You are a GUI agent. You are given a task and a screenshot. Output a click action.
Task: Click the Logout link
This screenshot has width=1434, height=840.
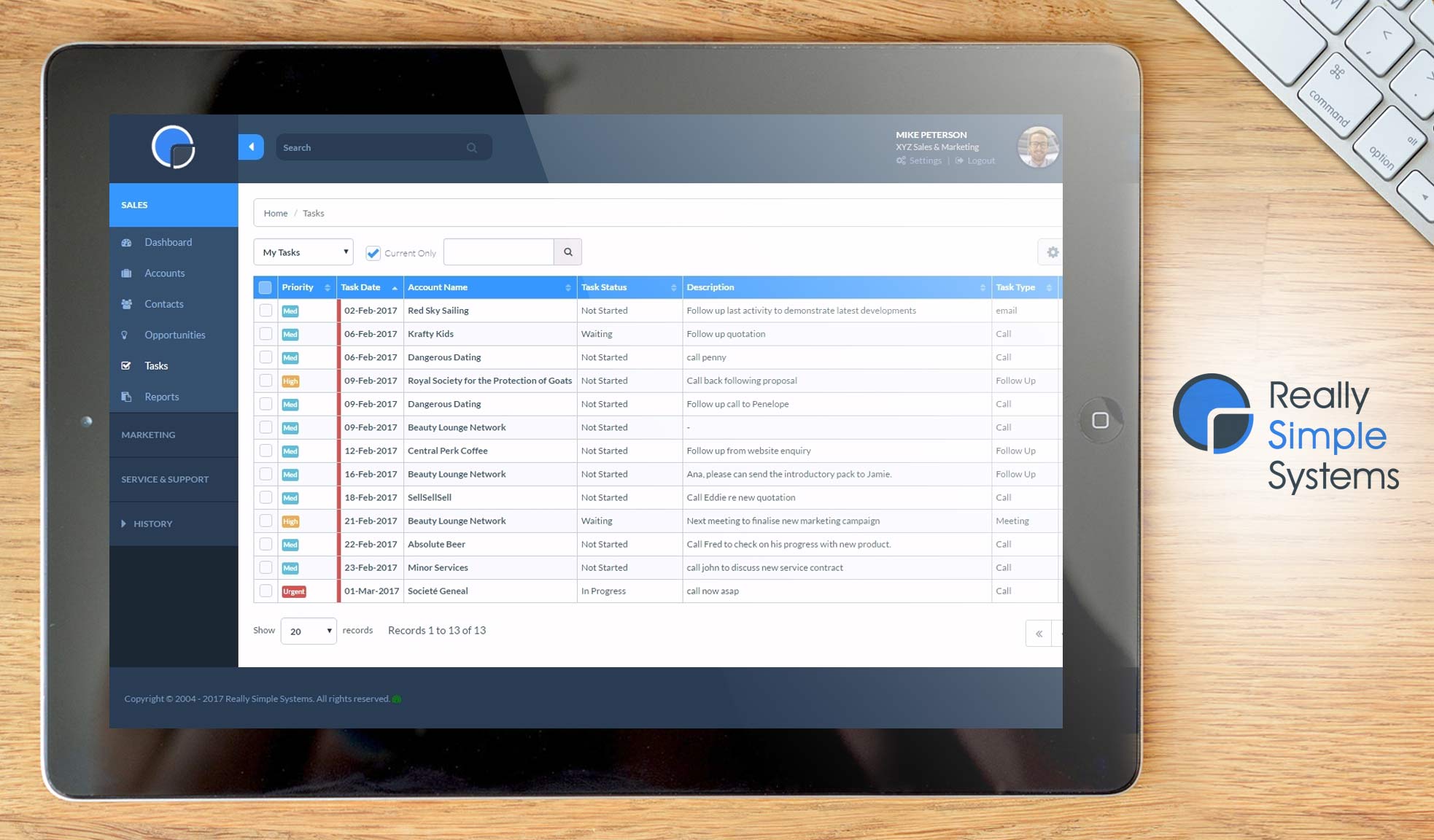point(980,160)
